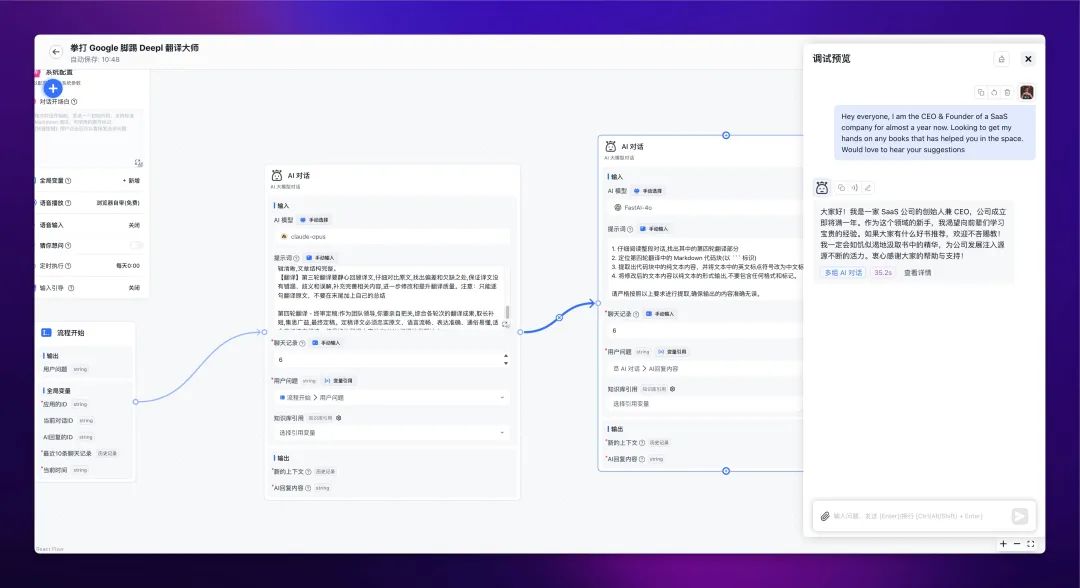Click the attachment paperclip in chat input
This screenshot has height=588, width=1080.
coord(824,516)
